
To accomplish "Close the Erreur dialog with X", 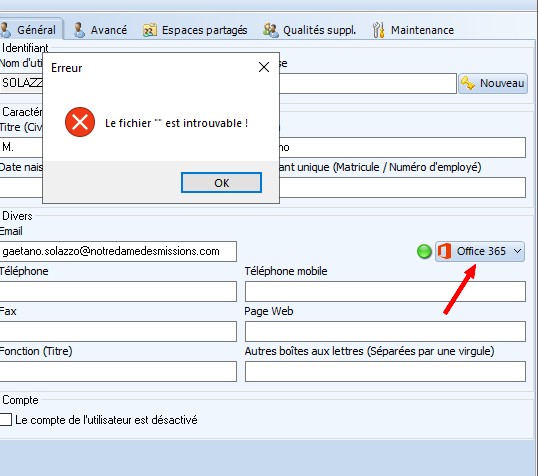I will (x=264, y=67).
